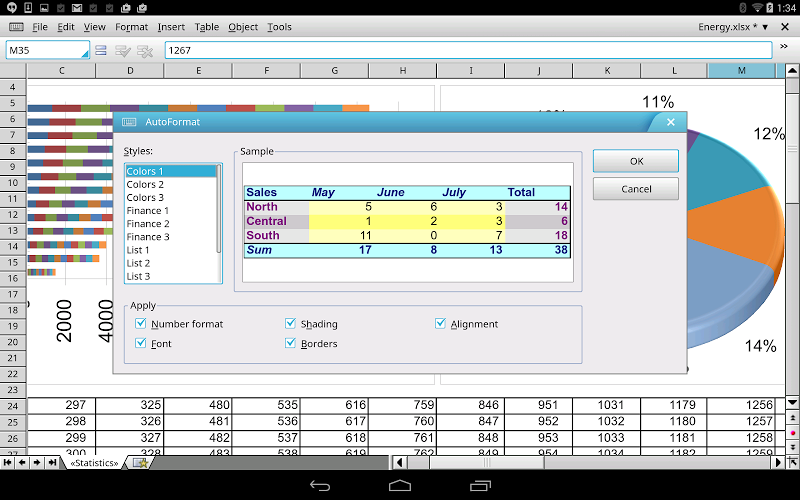Select Finance 1 style
The height and width of the screenshot is (500, 800).
coord(171,211)
